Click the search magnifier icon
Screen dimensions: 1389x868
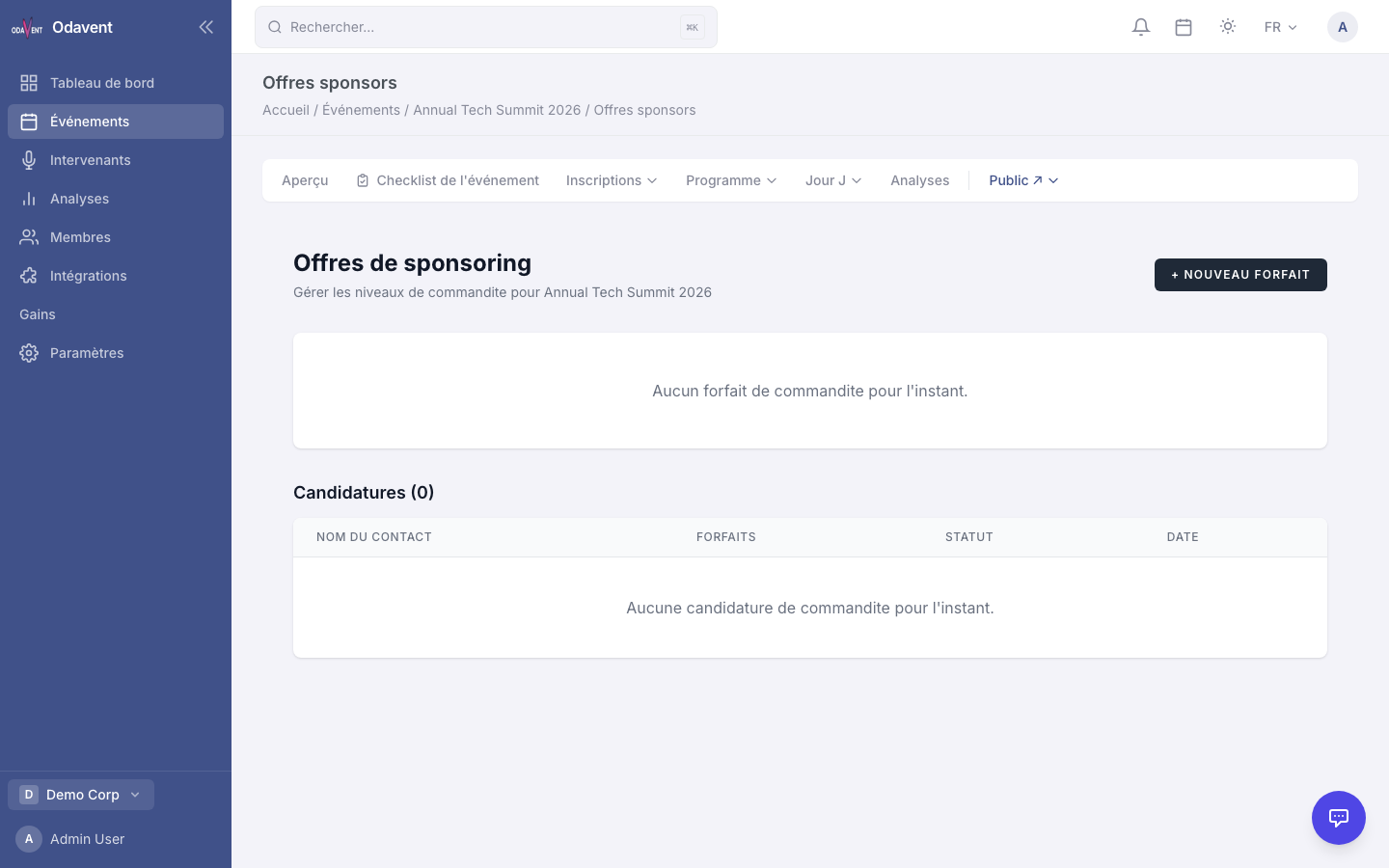tap(275, 27)
